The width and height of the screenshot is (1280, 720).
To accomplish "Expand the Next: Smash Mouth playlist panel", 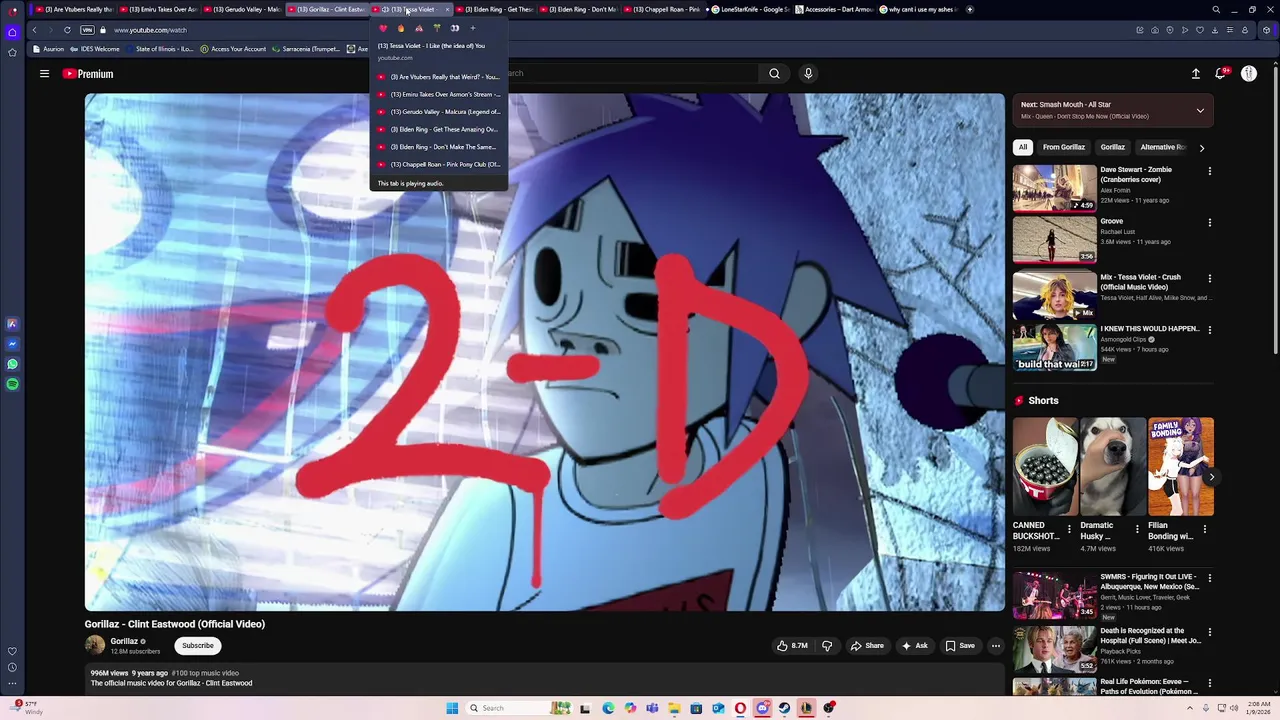I will 1200,110.
